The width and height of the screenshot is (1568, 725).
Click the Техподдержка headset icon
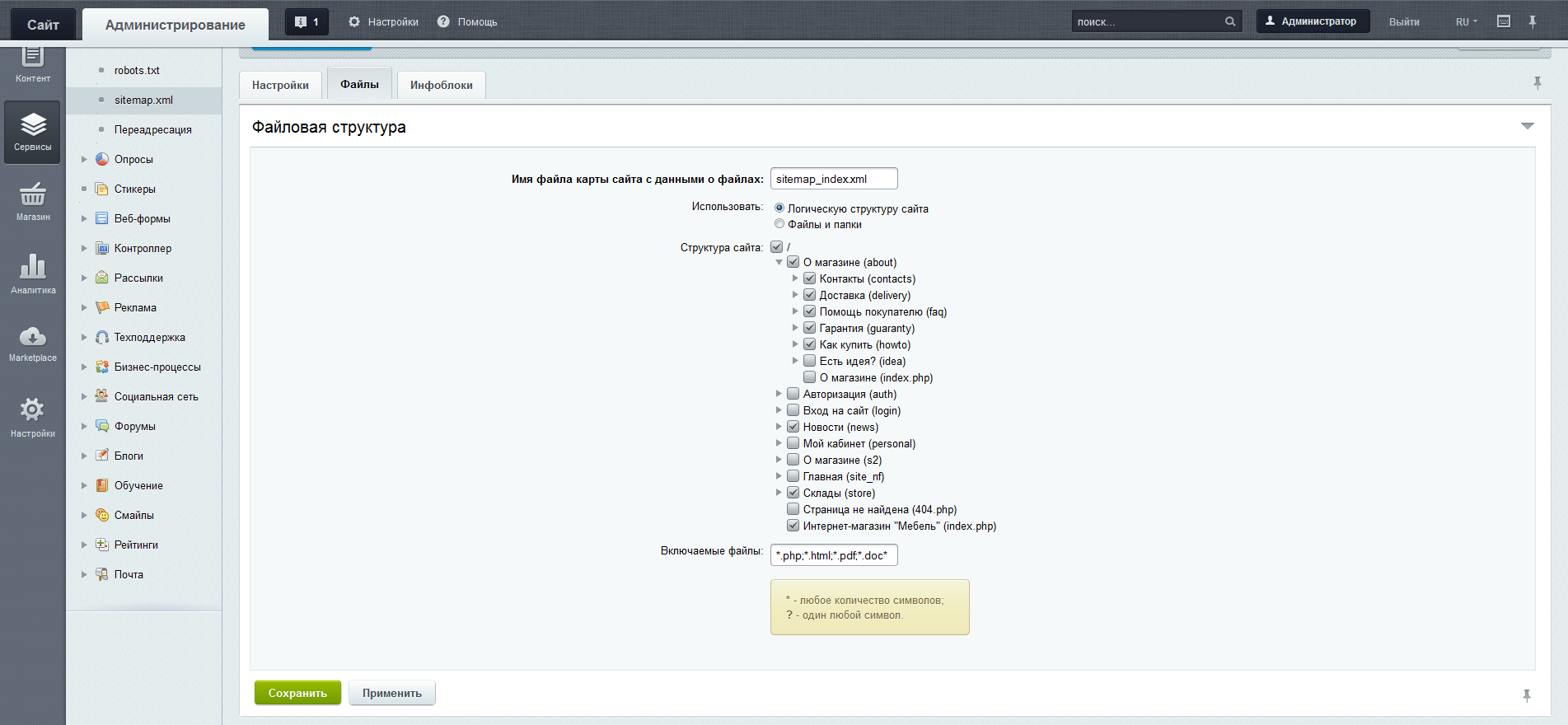102,337
